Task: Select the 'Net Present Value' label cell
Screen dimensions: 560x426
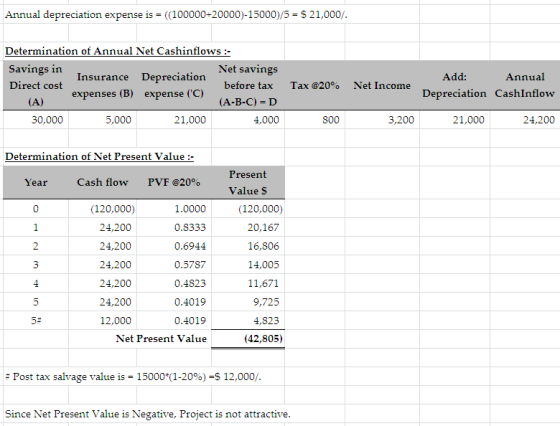Action: [161, 339]
